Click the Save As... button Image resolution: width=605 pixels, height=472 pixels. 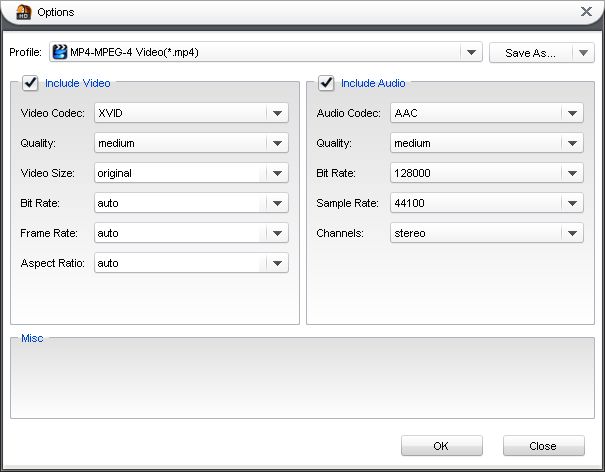531,52
